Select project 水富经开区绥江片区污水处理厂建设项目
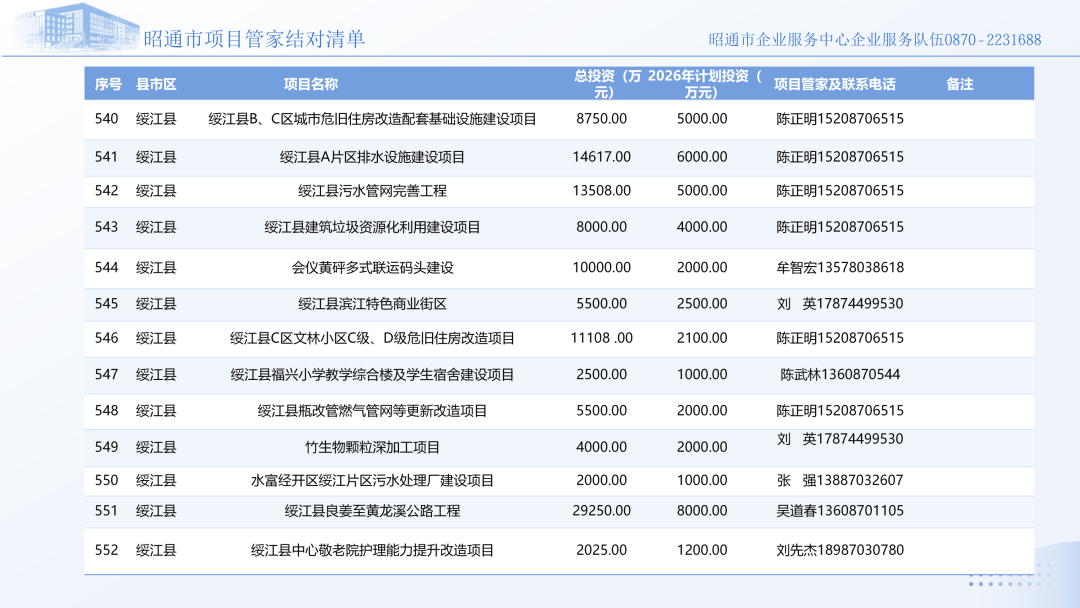The height and width of the screenshot is (608, 1080). click(373, 480)
